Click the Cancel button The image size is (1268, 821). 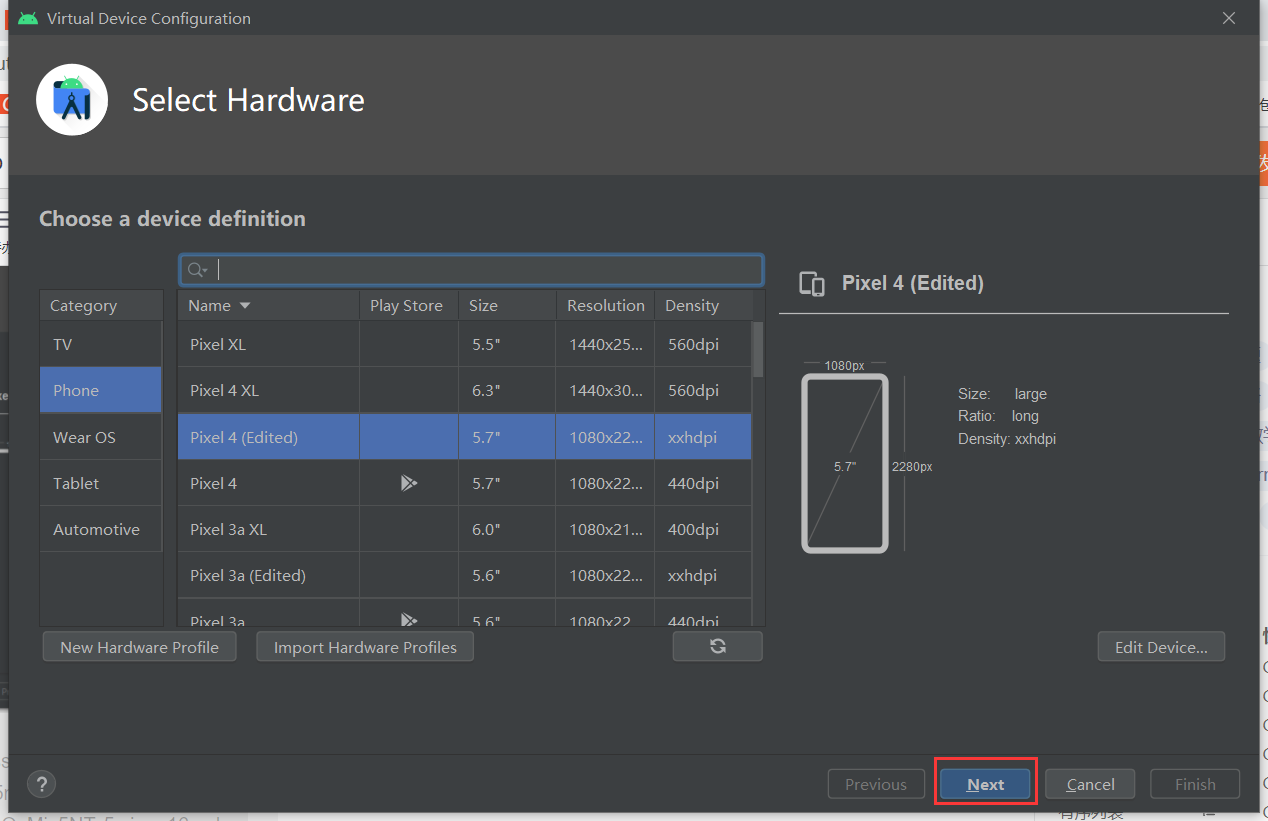click(1090, 784)
